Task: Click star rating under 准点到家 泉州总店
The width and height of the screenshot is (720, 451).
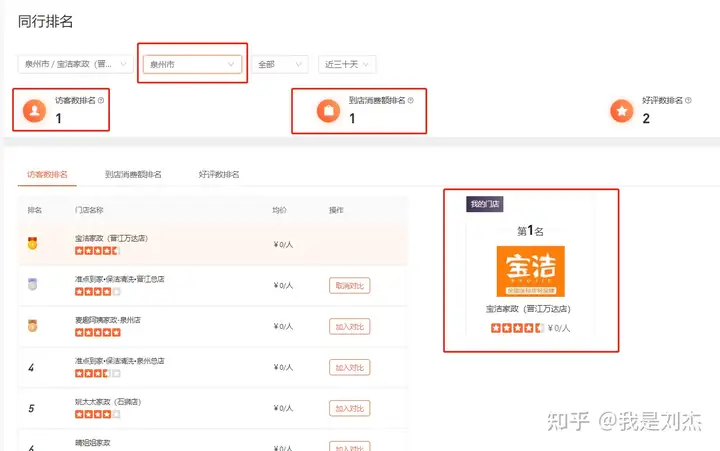Action: (97, 373)
